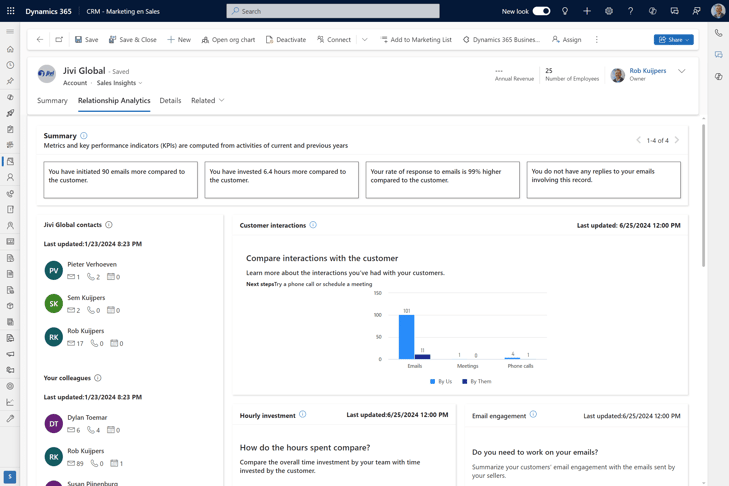Open the phone dialer icon in side pane

(x=718, y=33)
